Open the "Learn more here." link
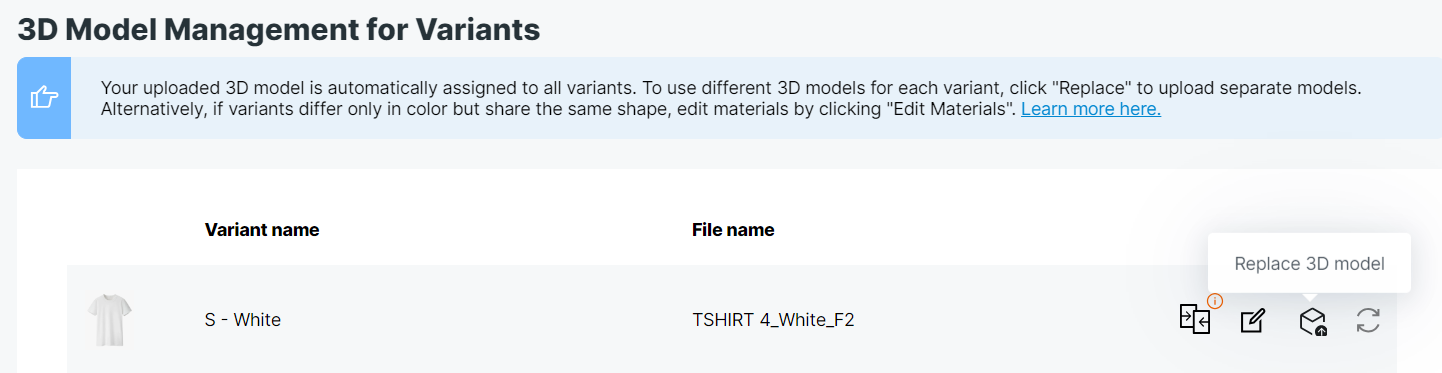Image resolution: width=1442 pixels, height=373 pixels. 1091,108
